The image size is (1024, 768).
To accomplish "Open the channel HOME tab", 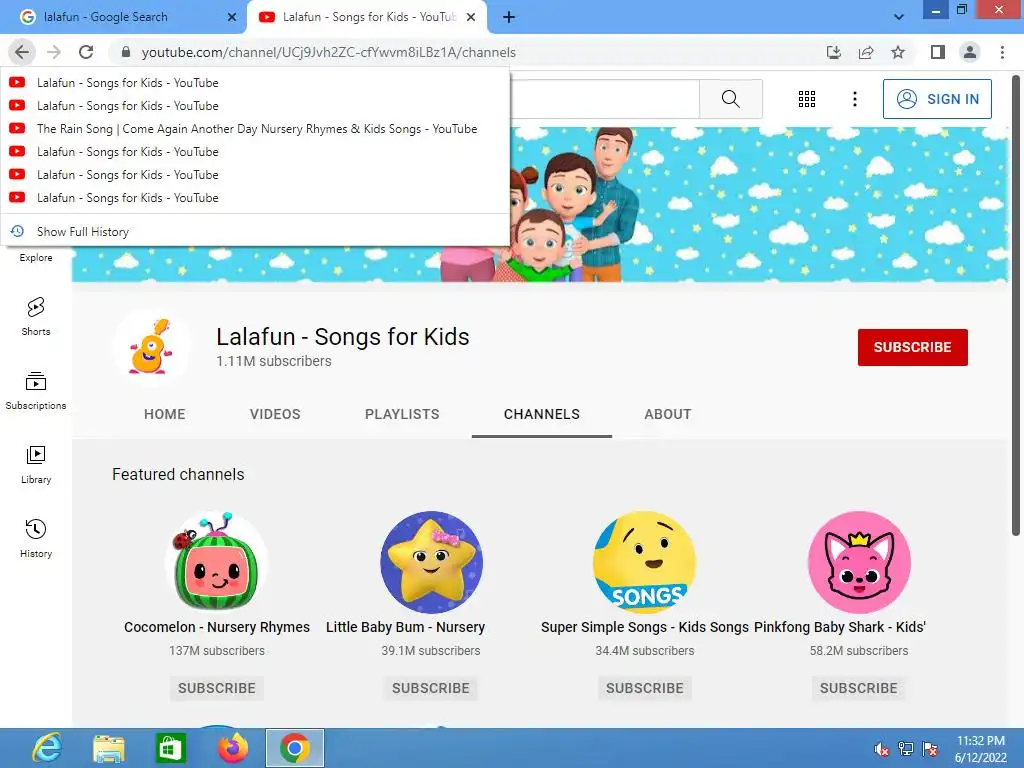I will click(165, 414).
